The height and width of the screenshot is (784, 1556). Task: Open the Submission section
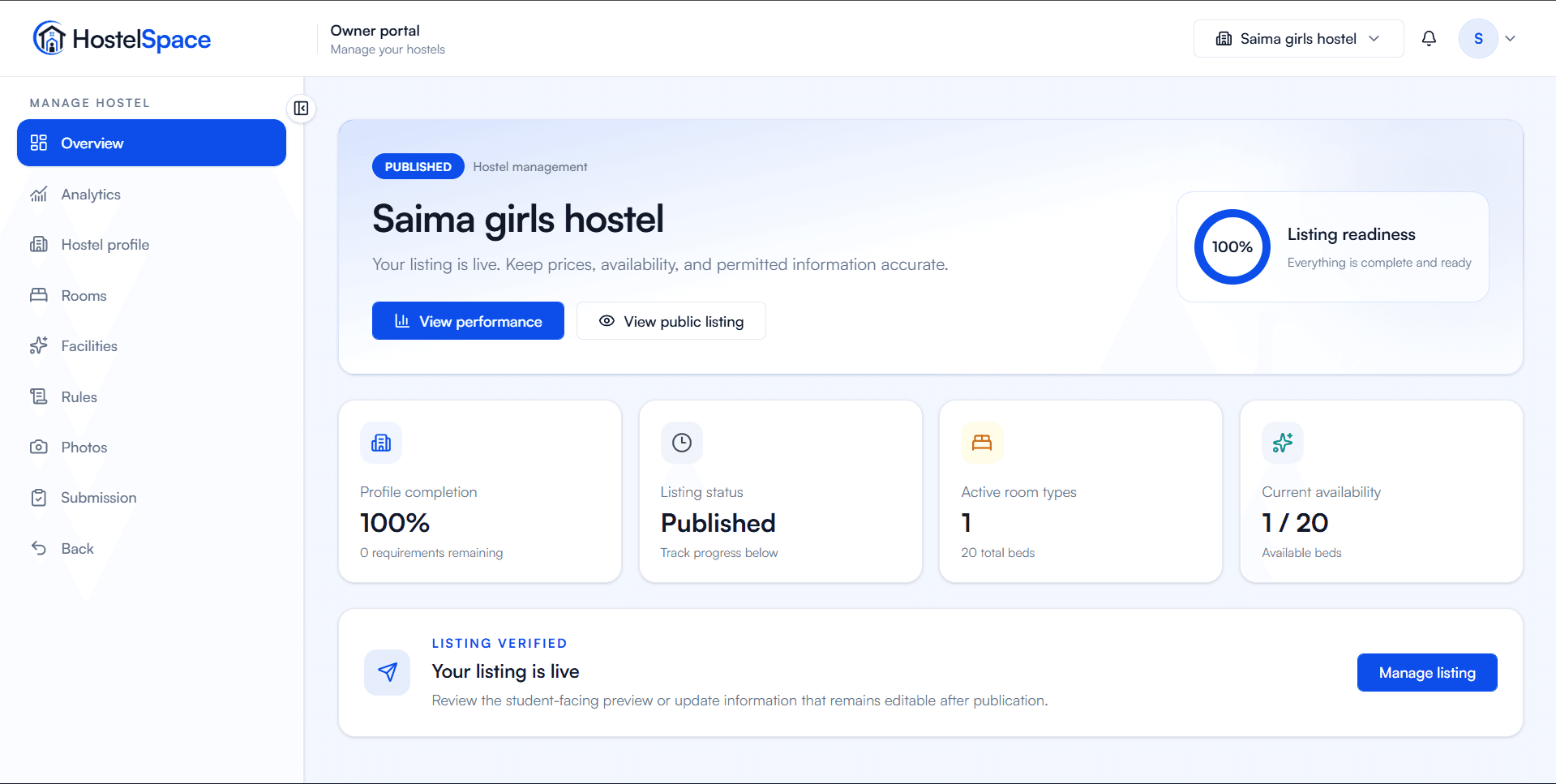tap(152, 498)
